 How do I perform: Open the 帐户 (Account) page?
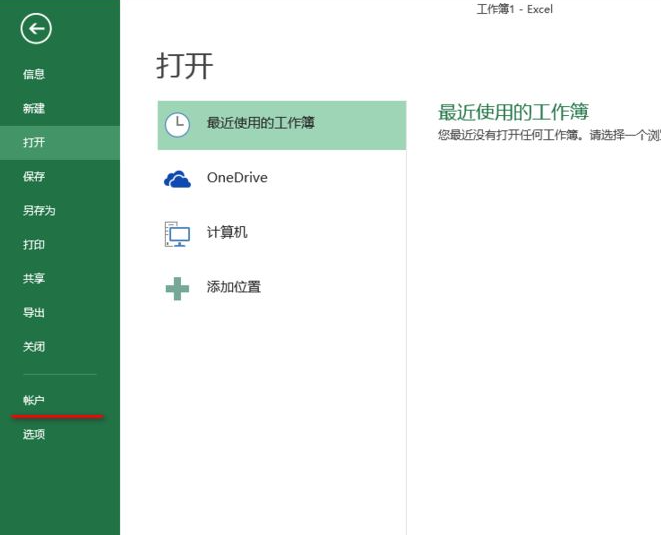click(34, 400)
